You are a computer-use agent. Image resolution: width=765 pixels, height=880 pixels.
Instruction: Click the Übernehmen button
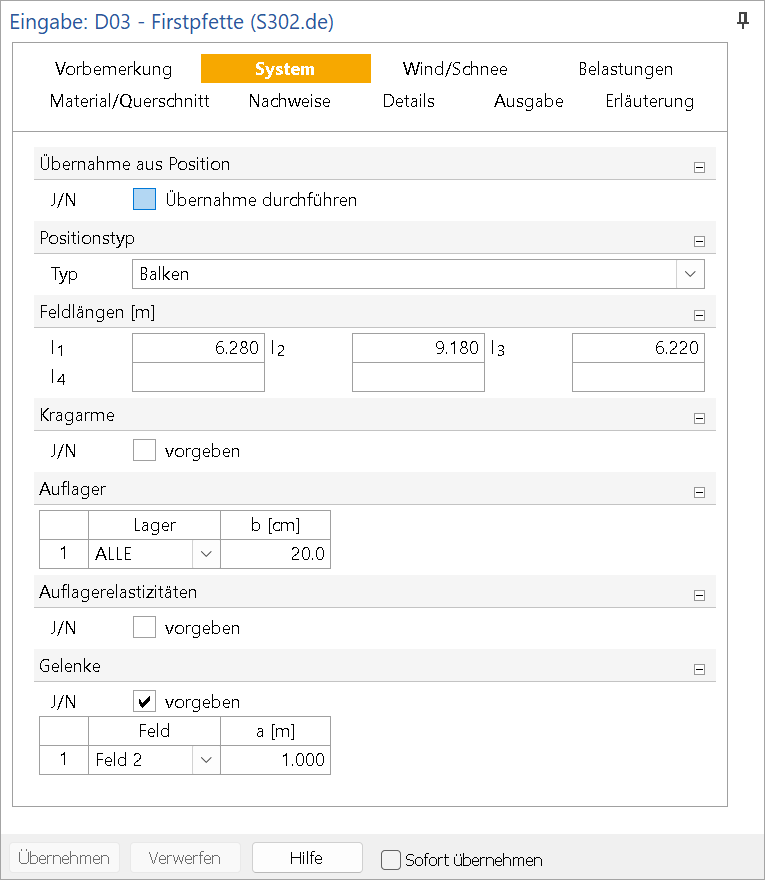[64, 858]
